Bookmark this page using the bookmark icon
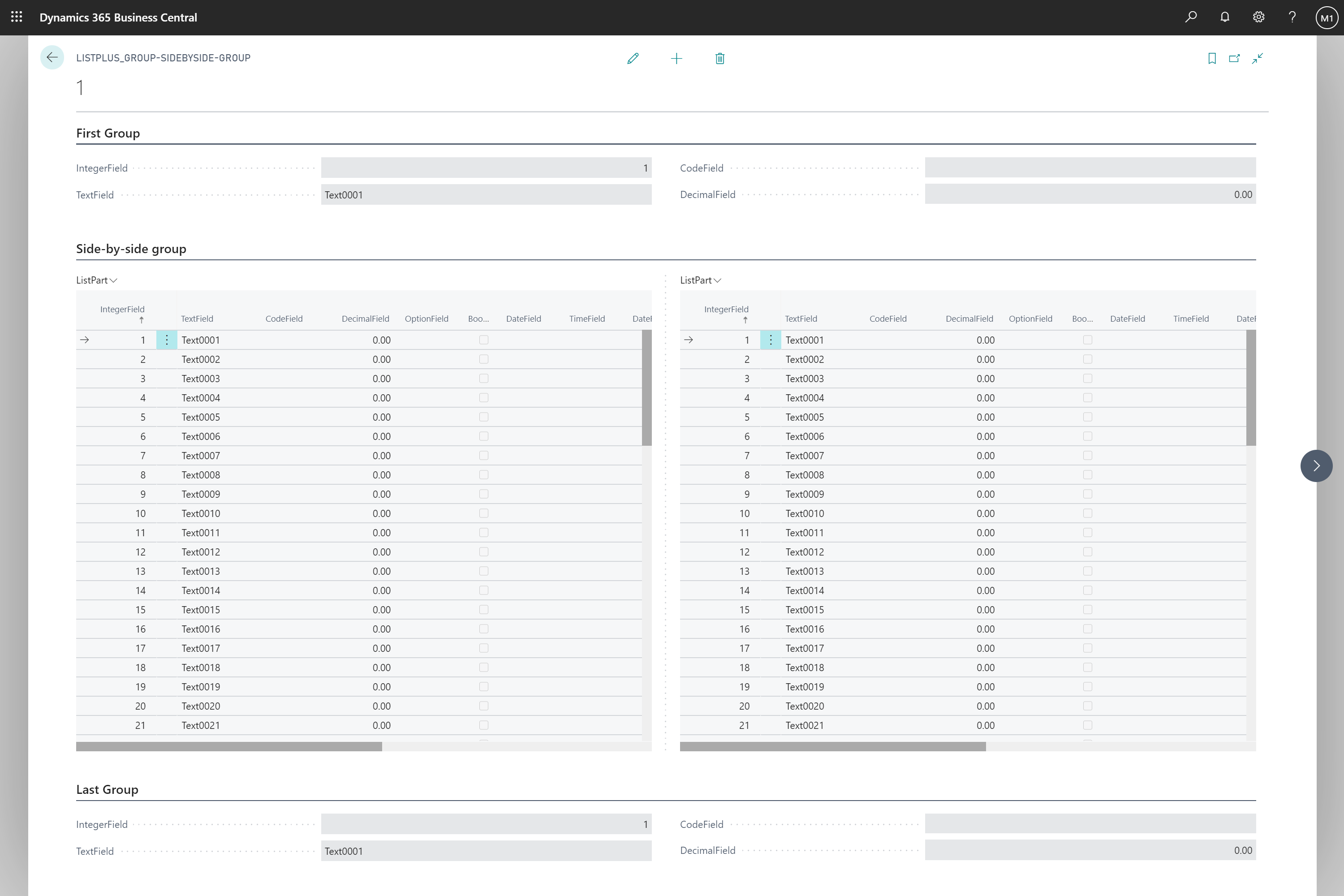The width and height of the screenshot is (1344, 896). 1213,58
